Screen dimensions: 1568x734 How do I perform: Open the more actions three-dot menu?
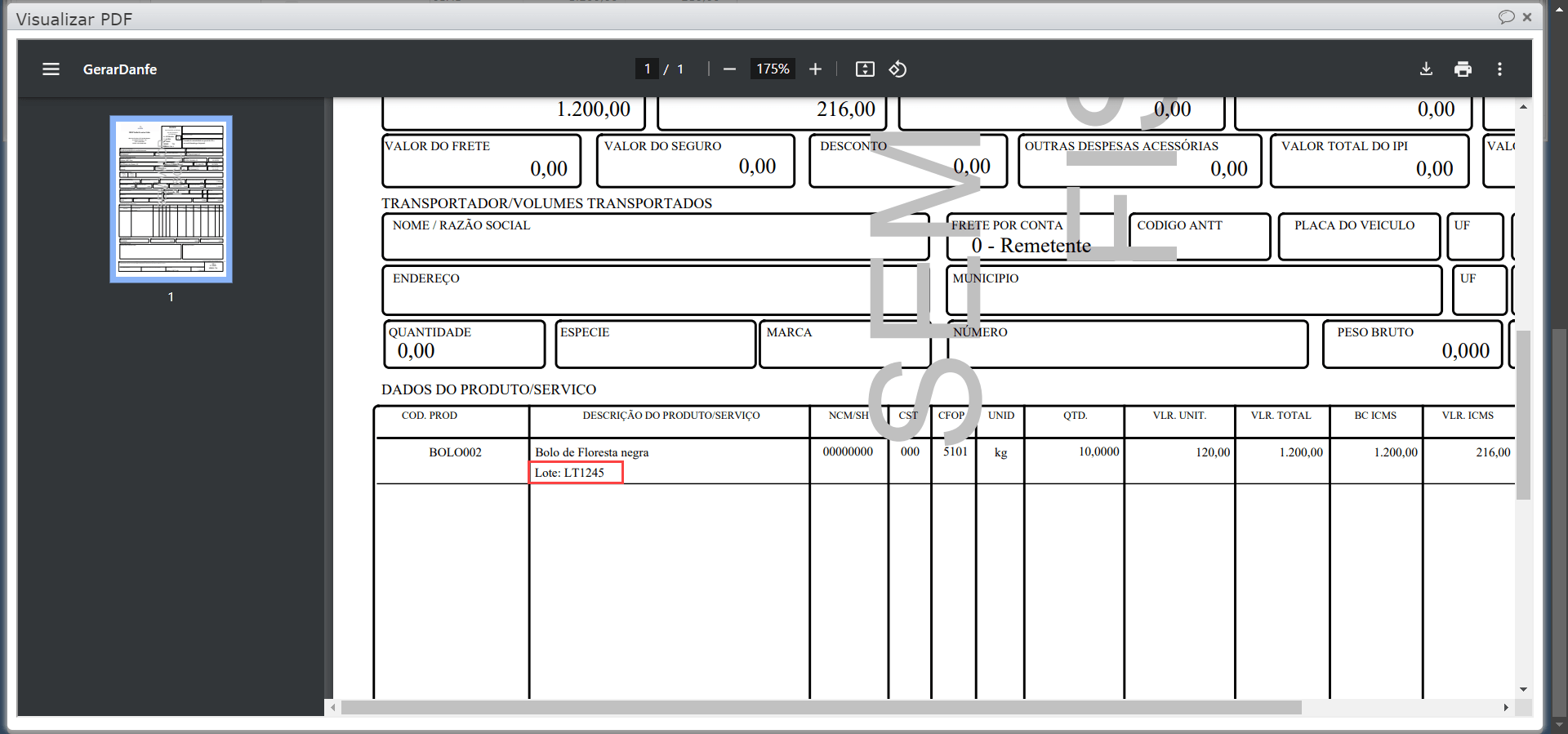point(1499,69)
